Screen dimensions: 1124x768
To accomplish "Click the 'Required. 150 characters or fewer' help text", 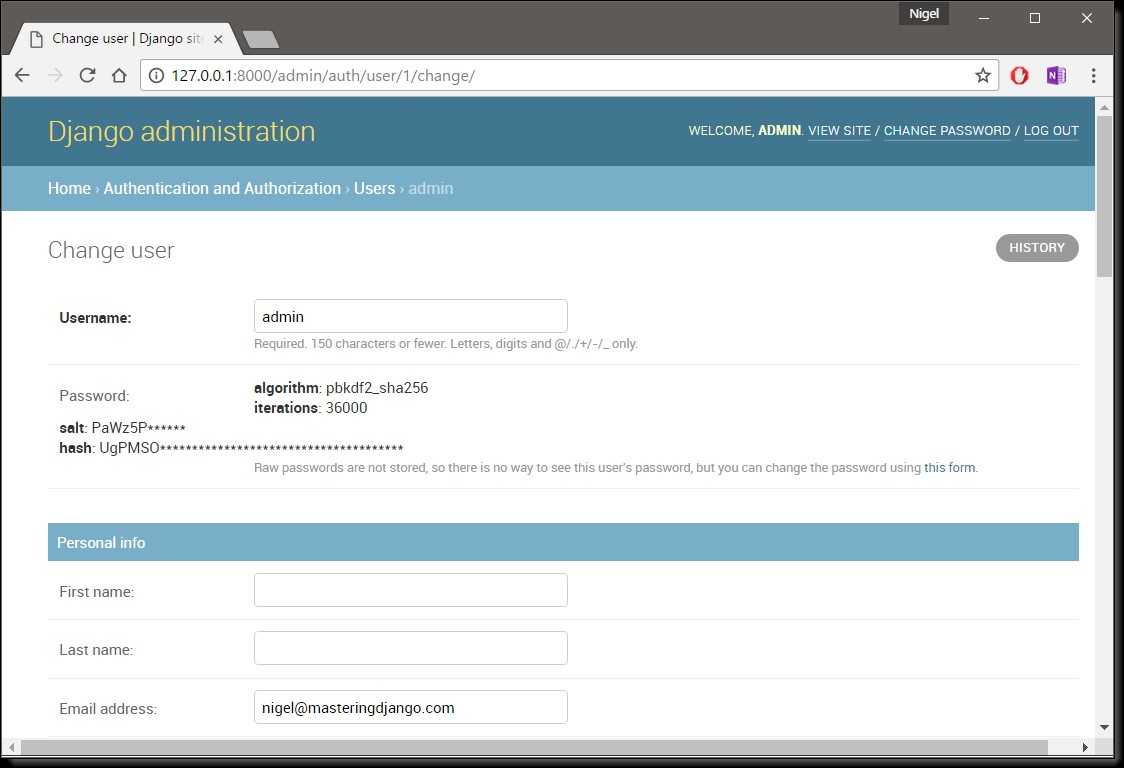I will pyautogui.click(x=446, y=343).
